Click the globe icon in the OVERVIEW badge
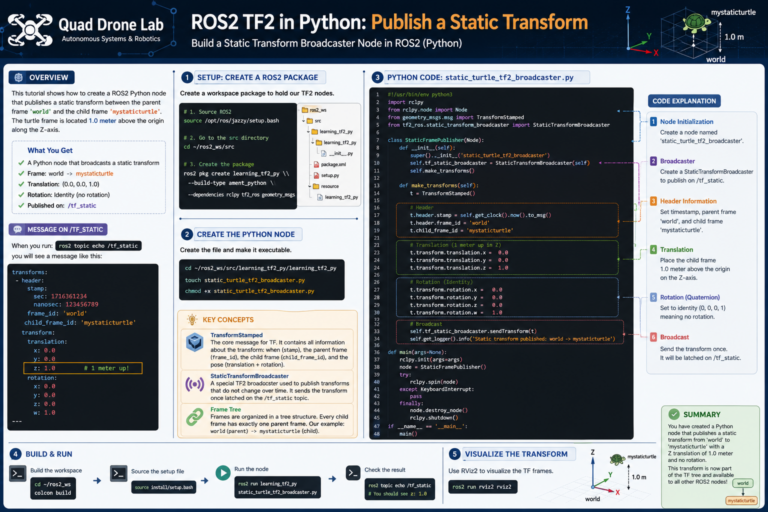Viewport: 768px width, 512px height. pyautogui.click(x=19, y=77)
